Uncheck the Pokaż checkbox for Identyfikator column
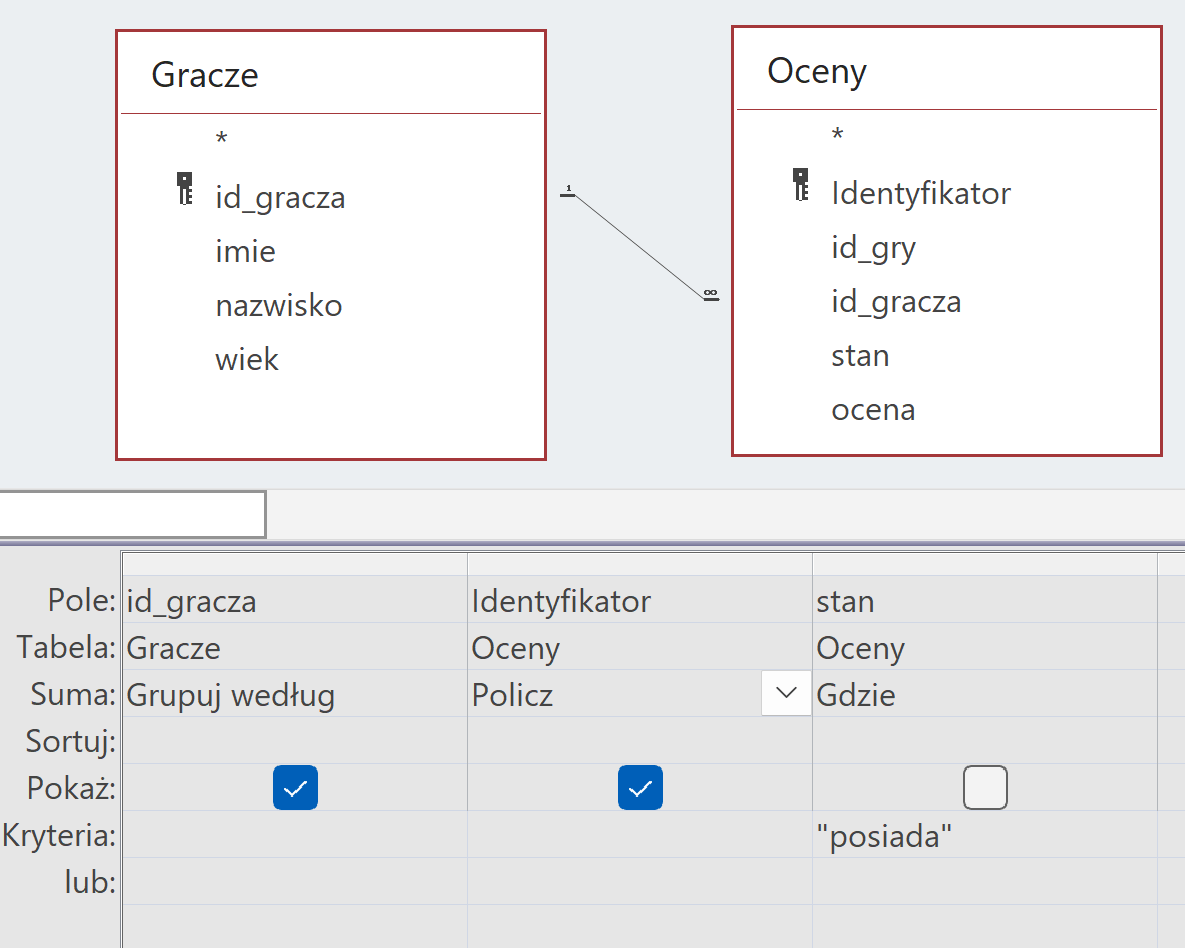Screen dimensions: 1185x948 (640, 788)
